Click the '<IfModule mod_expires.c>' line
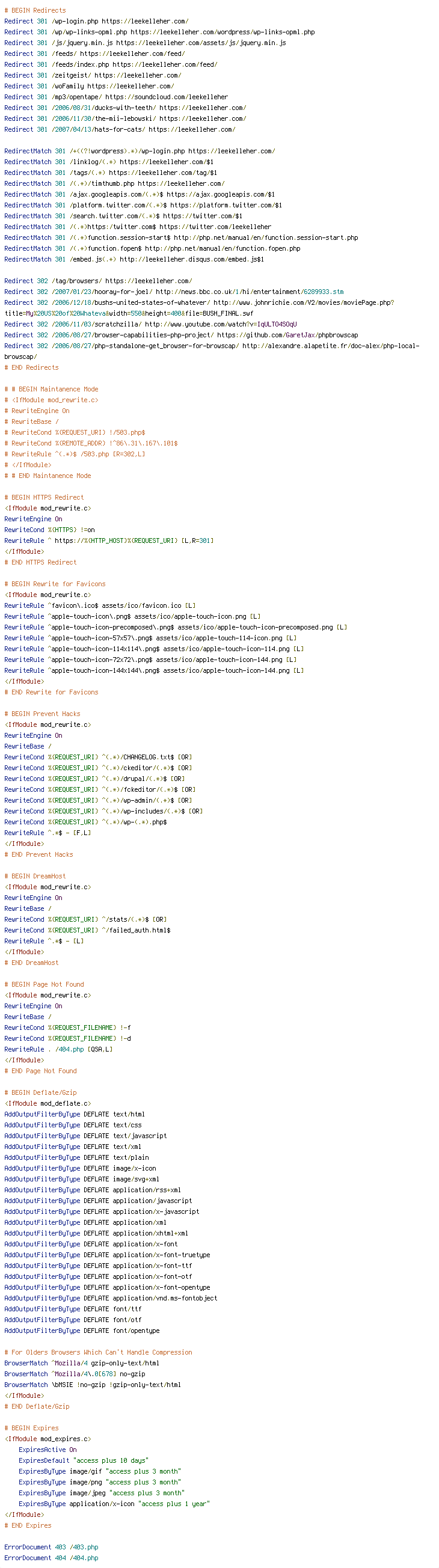Image resolution: width=439 pixels, height=1568 pixels. (x=48, y=1439)
